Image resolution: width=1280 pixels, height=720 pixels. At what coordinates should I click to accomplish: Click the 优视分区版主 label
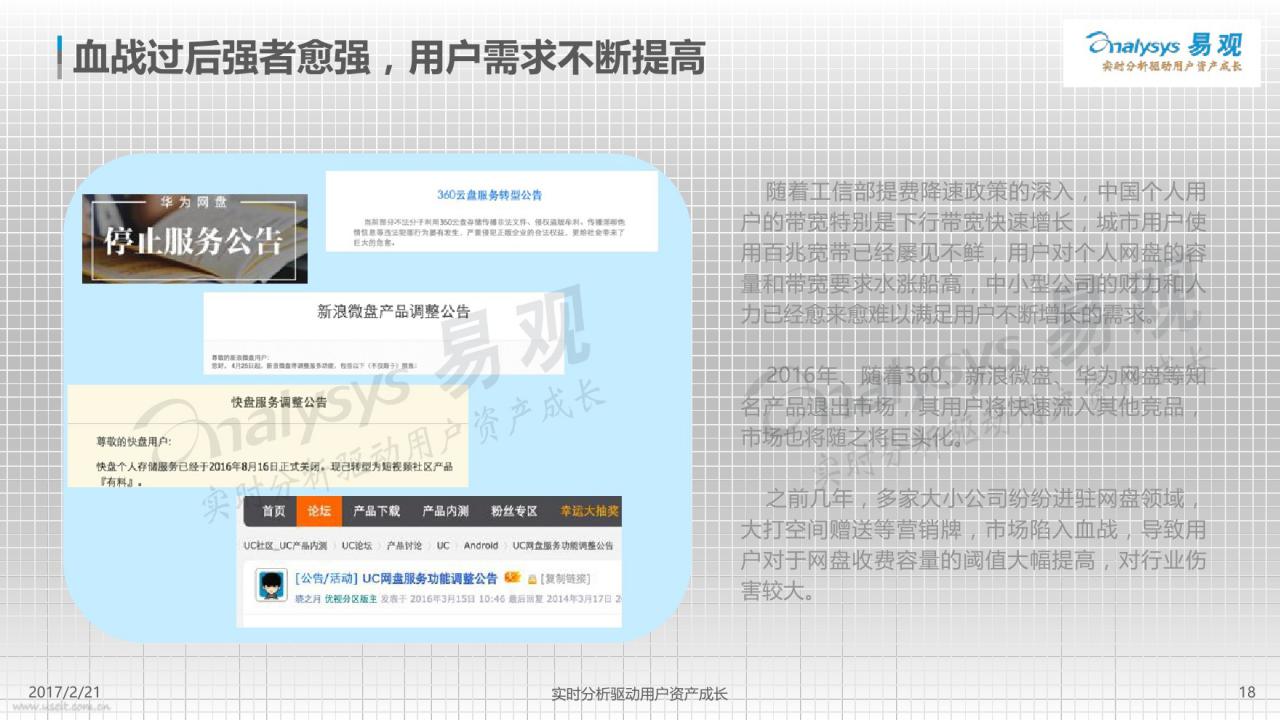point(353,597)
